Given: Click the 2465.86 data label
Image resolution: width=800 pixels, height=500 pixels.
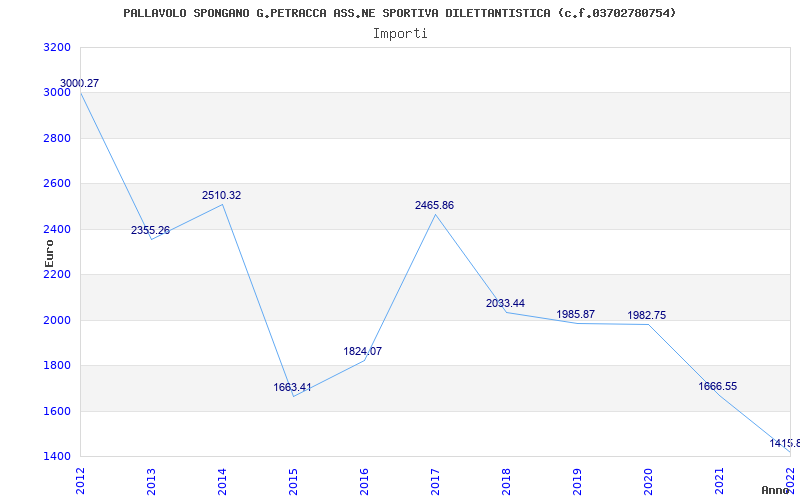Looking at the screenshot, I should pos(434,206).
